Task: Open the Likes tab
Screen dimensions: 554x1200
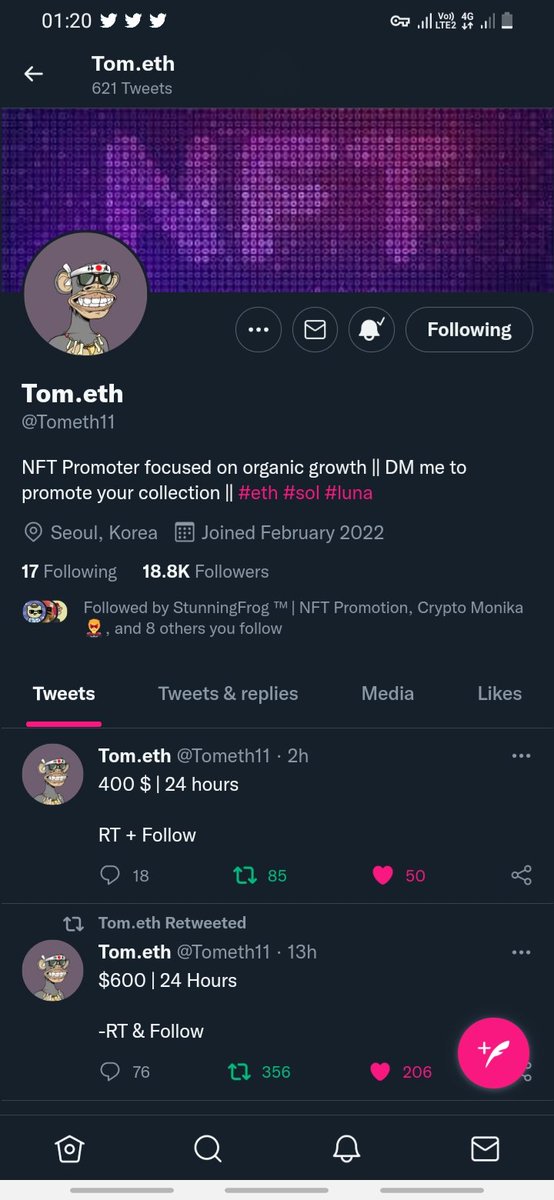Action: tap(499, 693)
